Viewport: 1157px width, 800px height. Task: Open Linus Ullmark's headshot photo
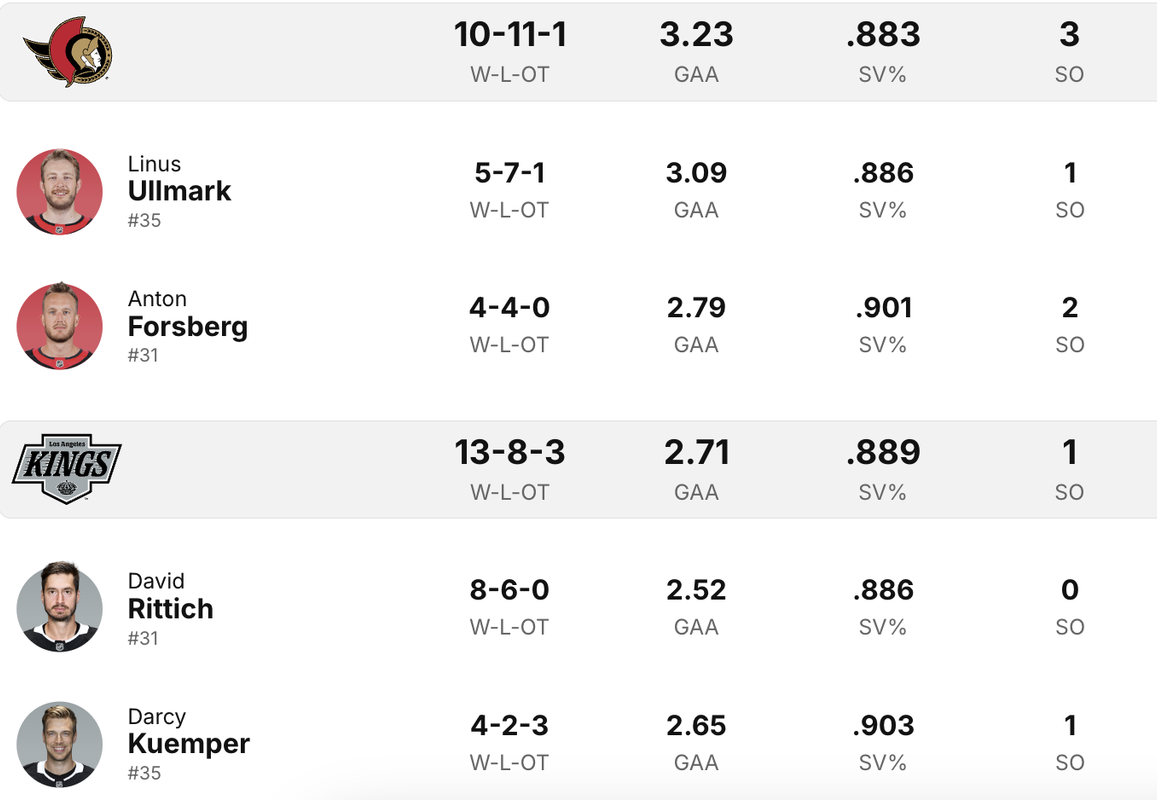coord(60,192)
